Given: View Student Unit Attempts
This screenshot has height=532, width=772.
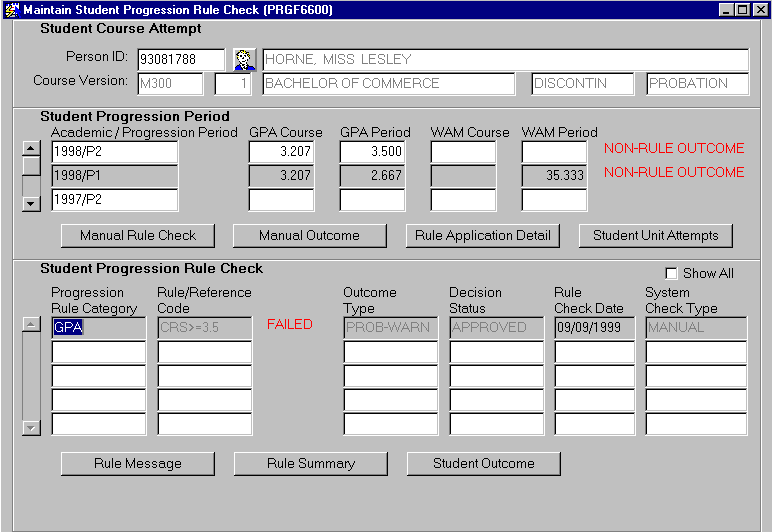Looking at the screenshot, I should coord(656,236).
